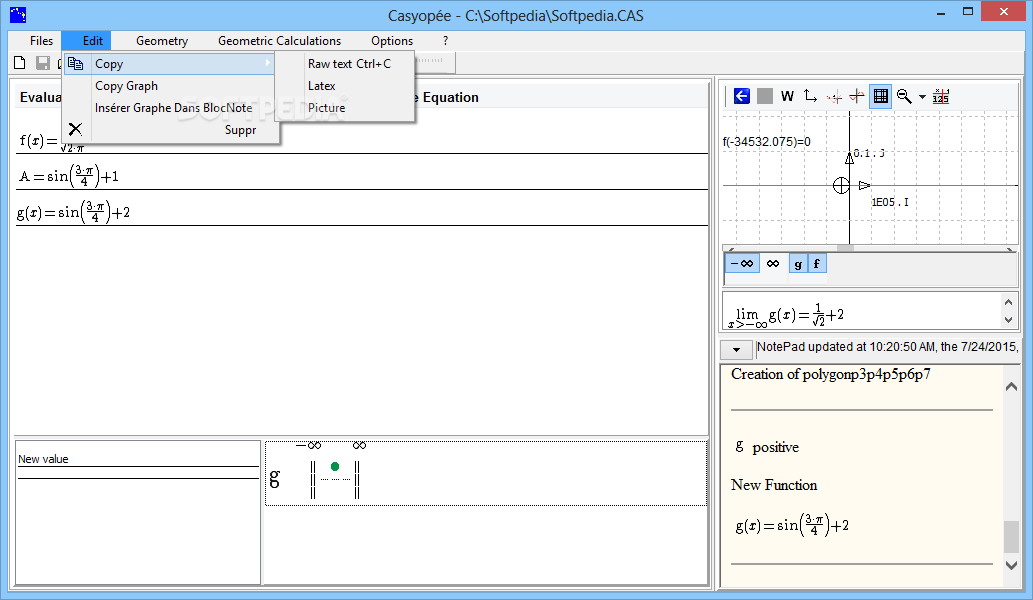This screenshot has width=1033, height=600.
Task: Toggle the function f button
Action: pos(817,263)
